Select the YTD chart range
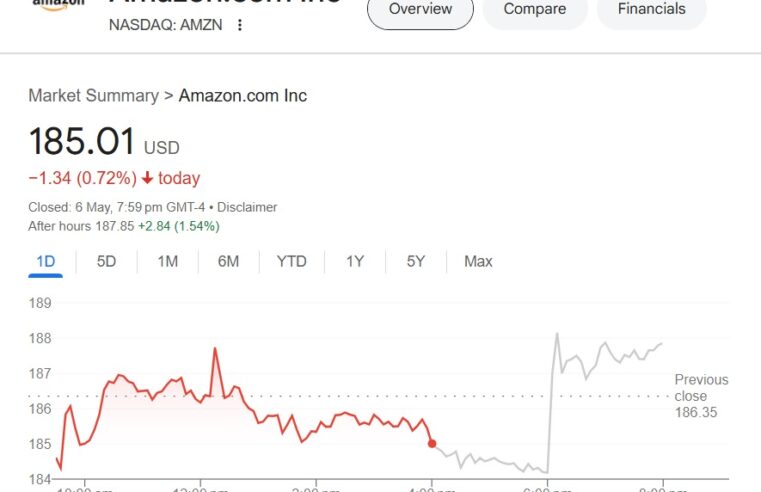 [x=292, y=262]
